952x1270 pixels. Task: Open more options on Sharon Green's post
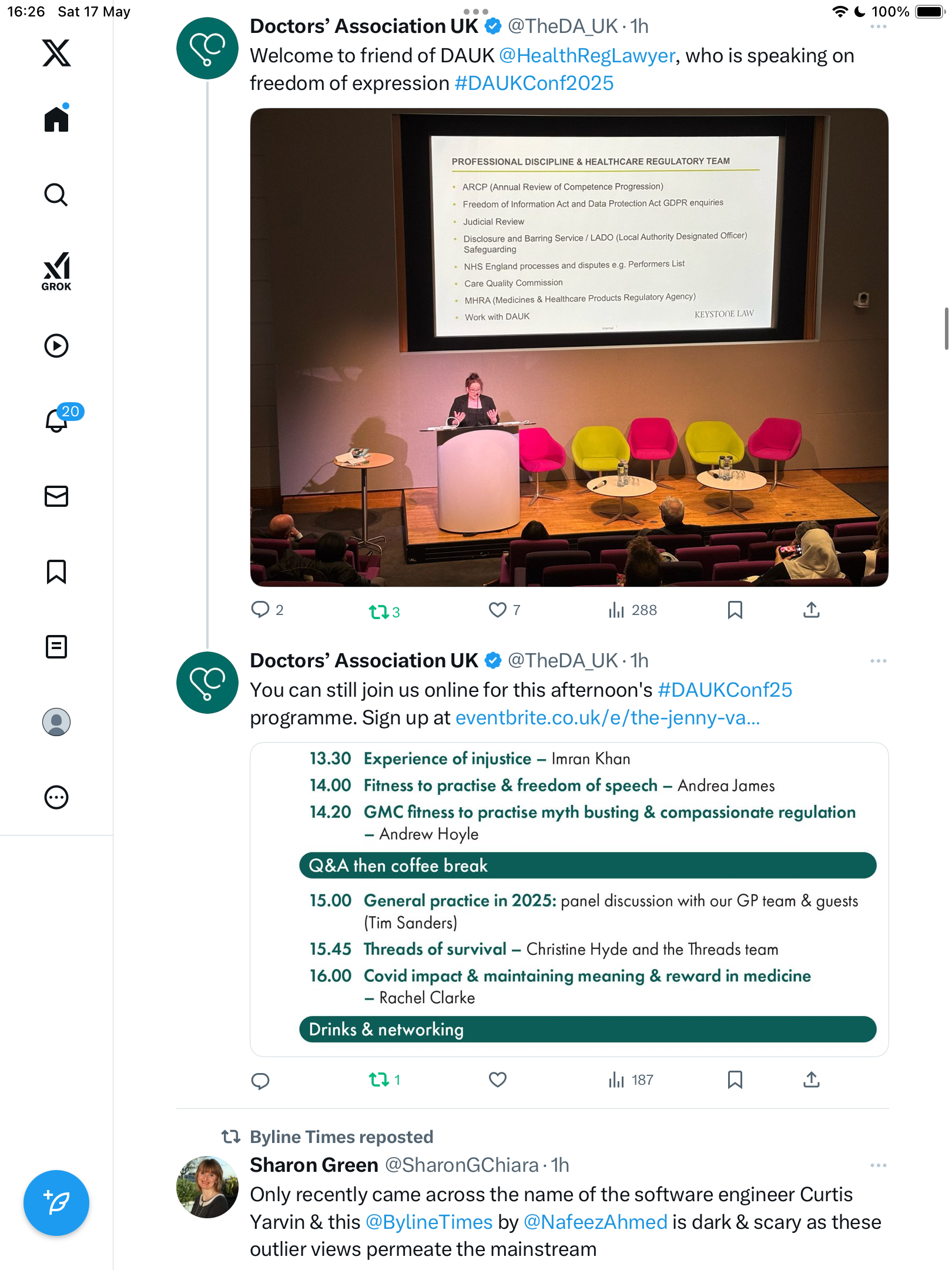coord(878,1165)
